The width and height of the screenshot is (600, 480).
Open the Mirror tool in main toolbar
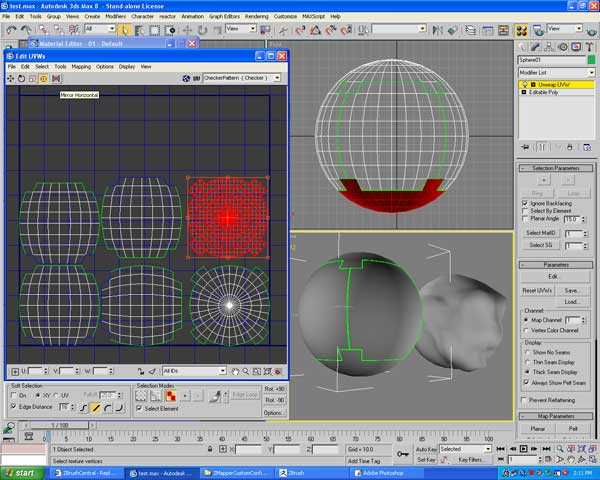(x=437, y=30)
